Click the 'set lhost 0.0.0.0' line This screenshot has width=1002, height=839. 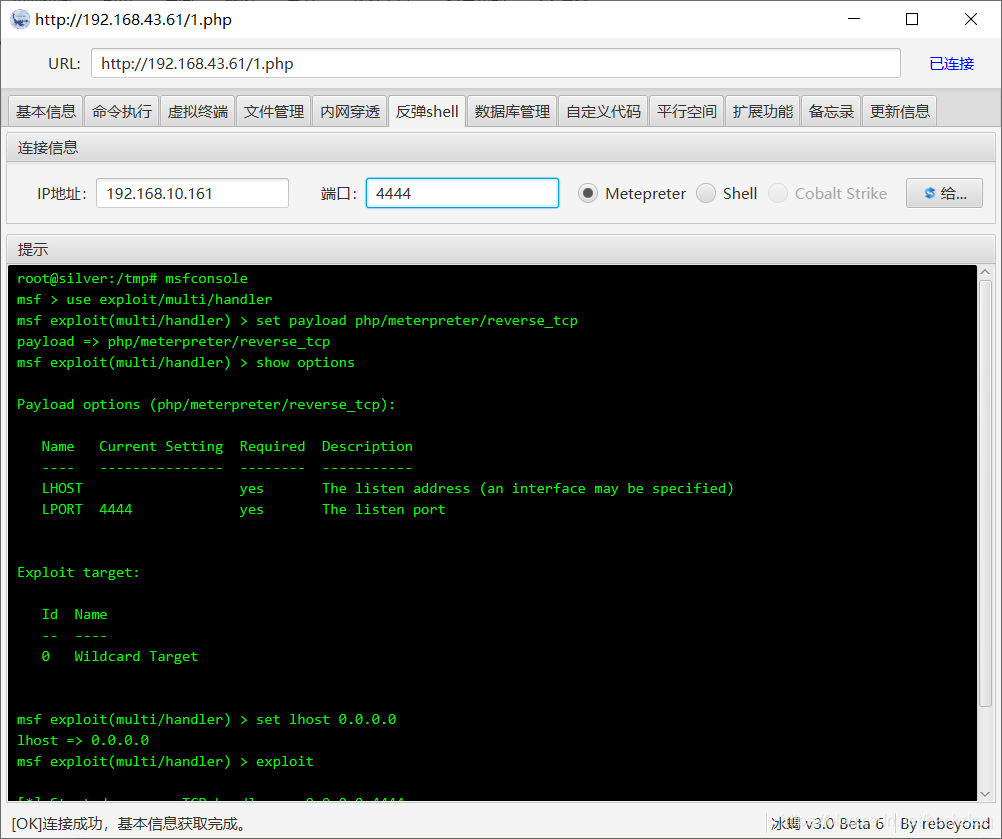pyautogui.click(x=206, y=719)
